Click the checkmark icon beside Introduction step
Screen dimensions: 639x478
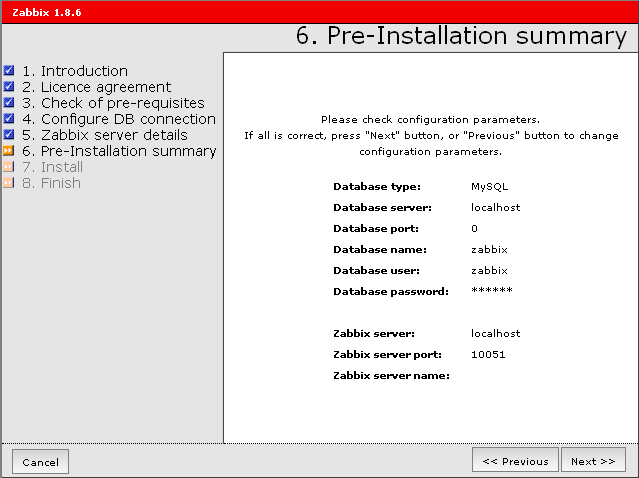(9, 71)
